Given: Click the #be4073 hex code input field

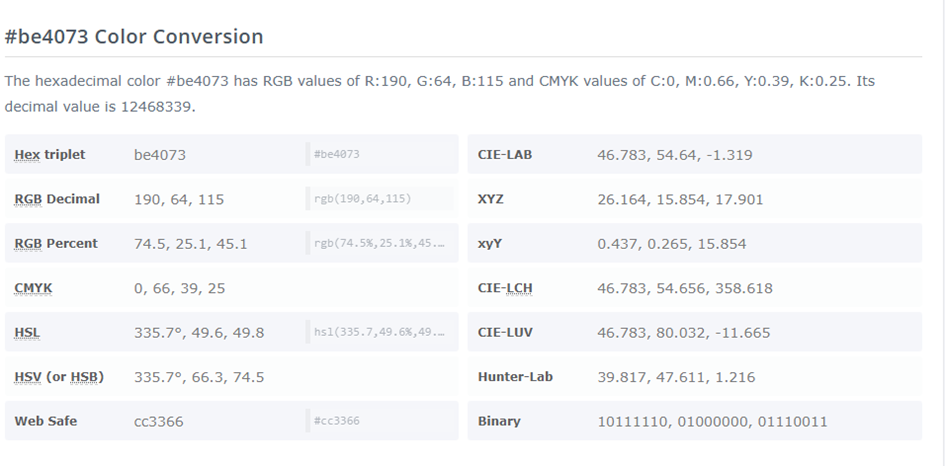Looking at the screenshot, I should tap(379, 155).
